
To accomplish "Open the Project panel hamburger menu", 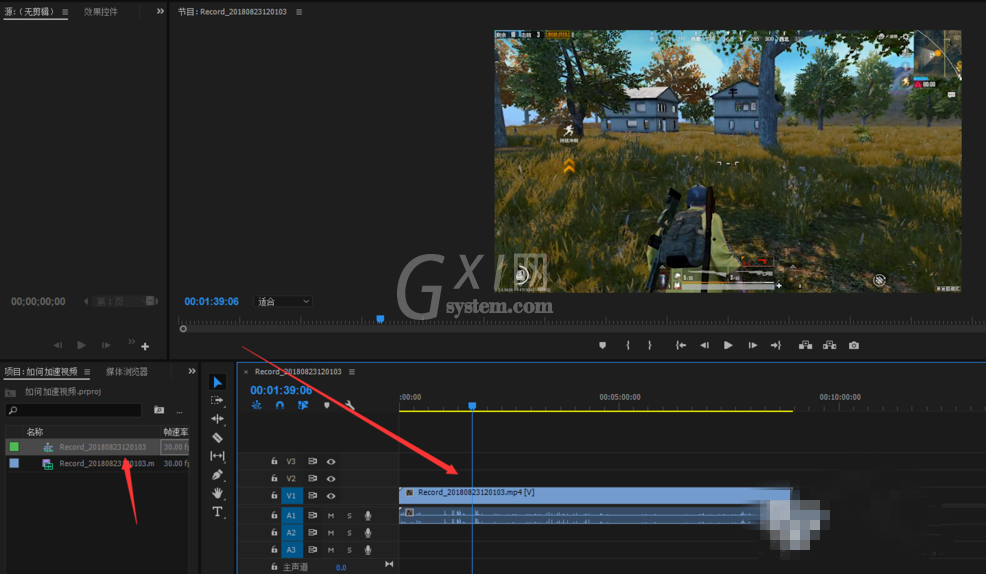I will point(87,372).
